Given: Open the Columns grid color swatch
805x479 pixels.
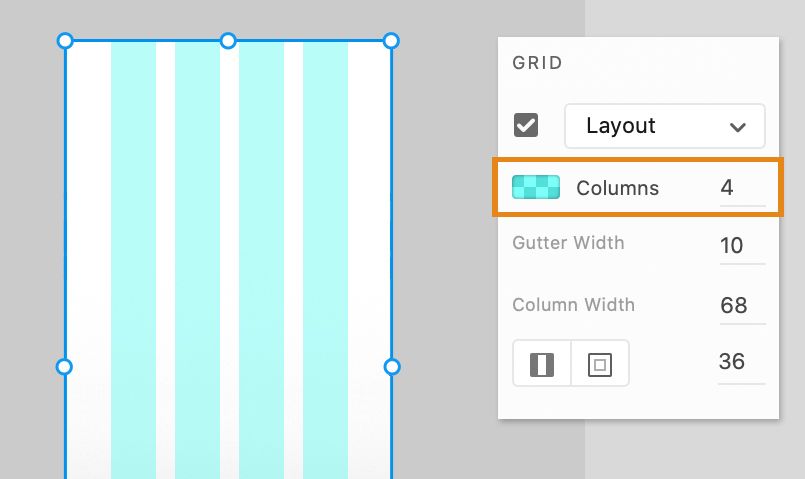Looking at the screenshot, I should (x=536, y=187).
